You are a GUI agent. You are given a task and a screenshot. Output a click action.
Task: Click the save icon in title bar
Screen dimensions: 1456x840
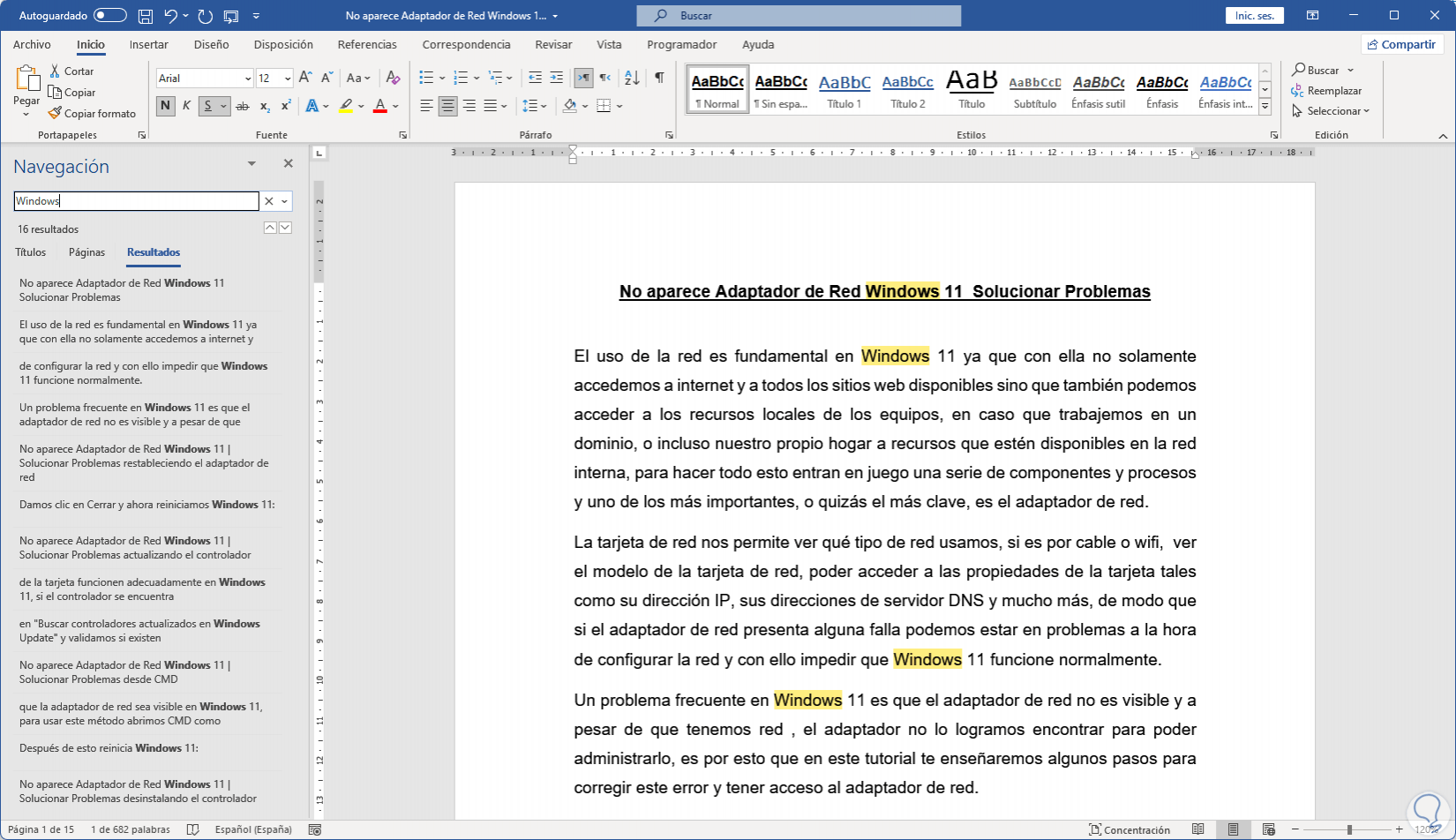146,16
